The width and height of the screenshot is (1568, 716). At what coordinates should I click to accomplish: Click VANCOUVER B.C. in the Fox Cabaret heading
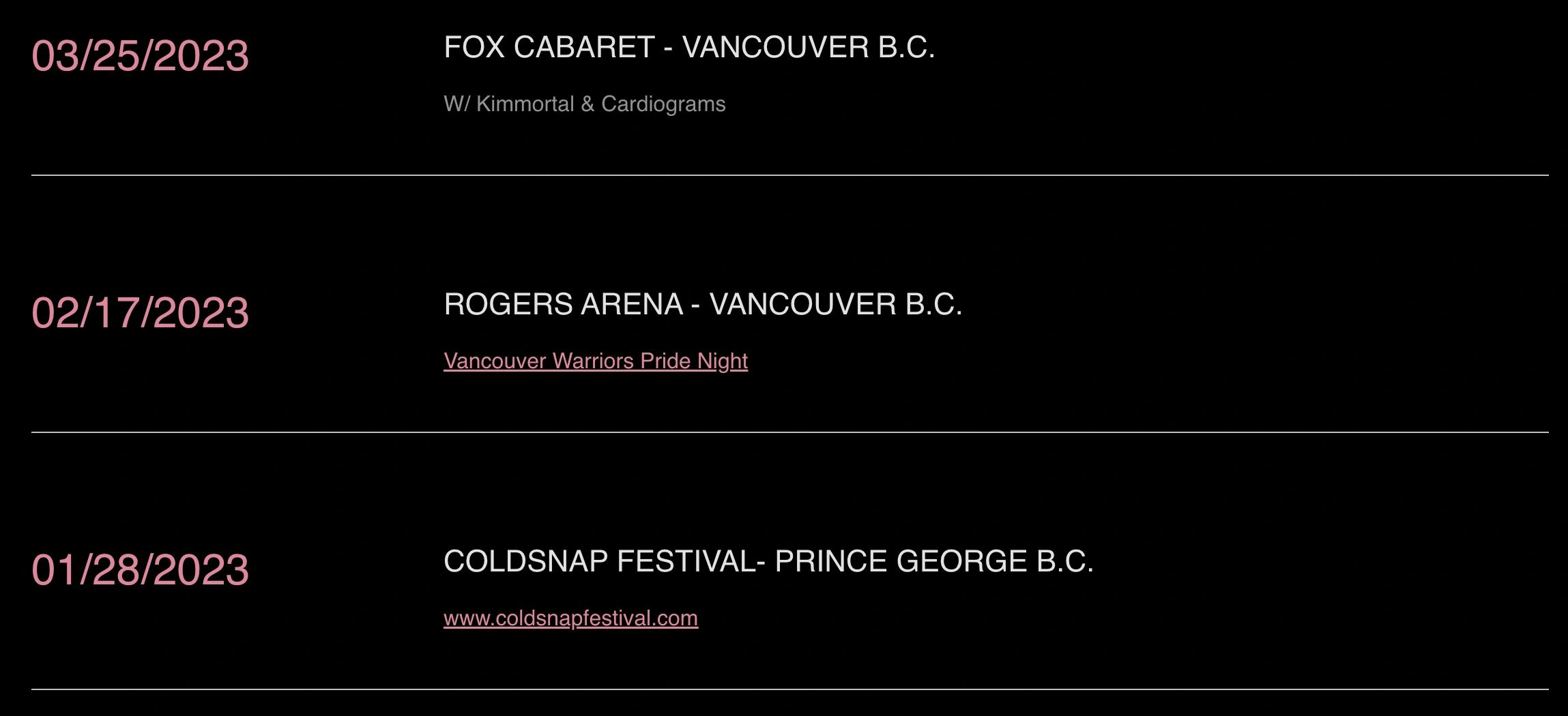tap(809, 47)
